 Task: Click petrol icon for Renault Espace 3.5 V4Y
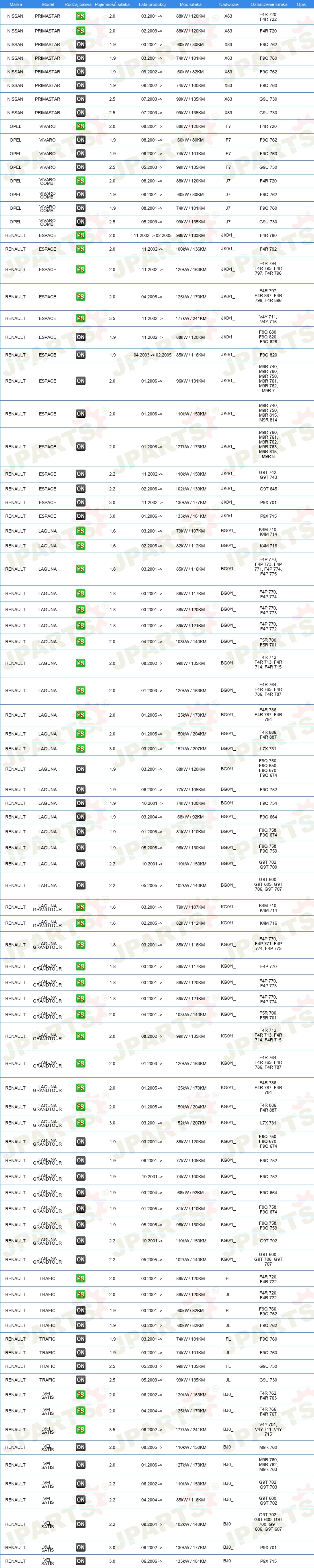[80, 318]
